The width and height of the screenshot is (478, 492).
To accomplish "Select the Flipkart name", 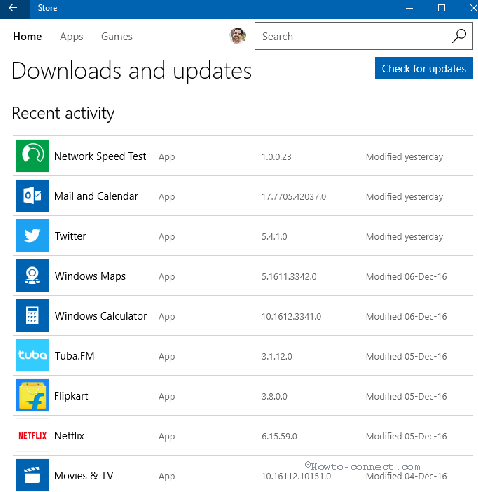I will click(x=71, y=396).
